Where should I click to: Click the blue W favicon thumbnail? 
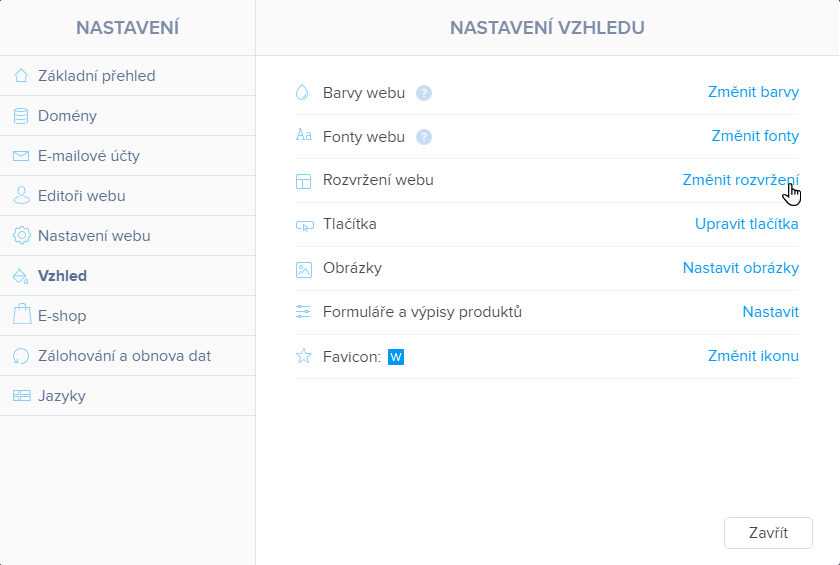tap(396, 357)
